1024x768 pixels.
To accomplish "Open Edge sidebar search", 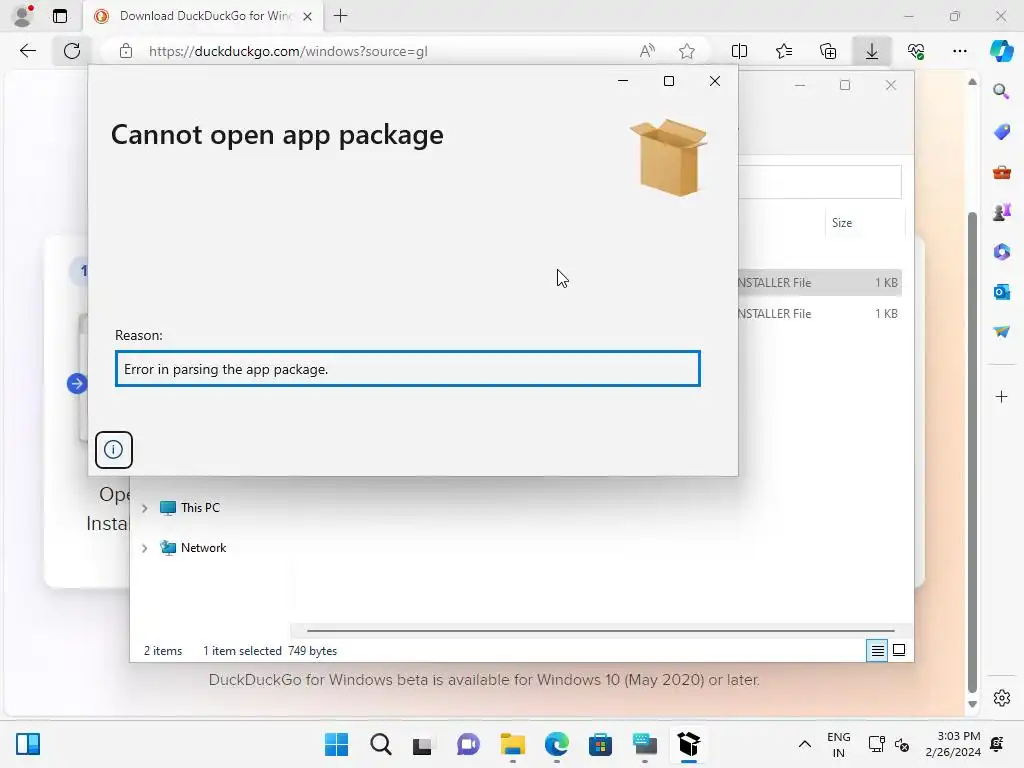I will (x=1001, y=91).
